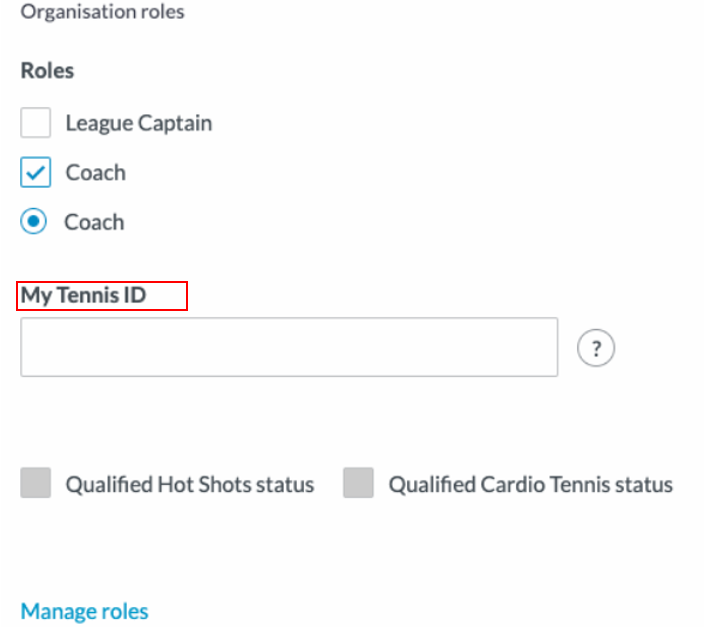This screenshot has width=709, height=627.
Task: Select the Coach radio button
Action: pyautogui.click(x=33, y=222)
